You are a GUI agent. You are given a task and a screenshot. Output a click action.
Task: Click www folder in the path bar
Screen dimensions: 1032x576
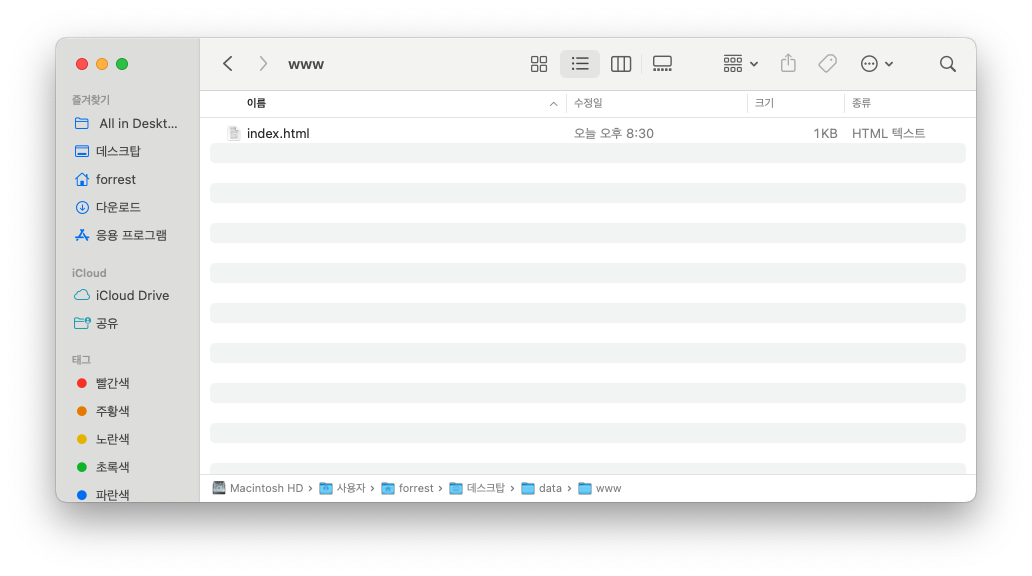600,488
